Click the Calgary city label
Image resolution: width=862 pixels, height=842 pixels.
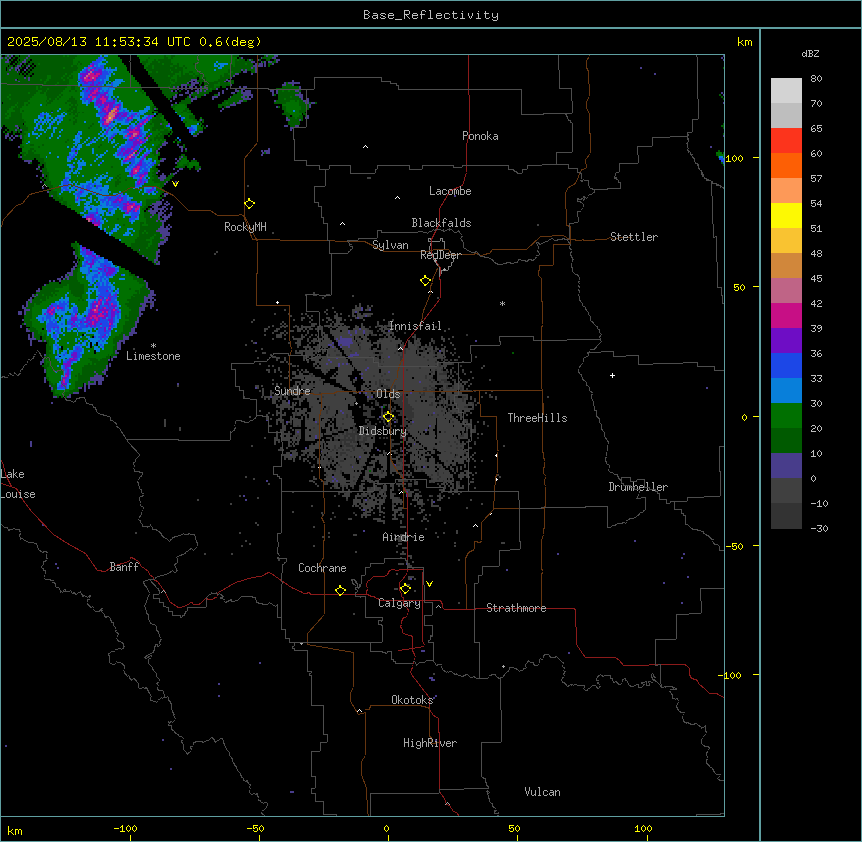[400, 603]
